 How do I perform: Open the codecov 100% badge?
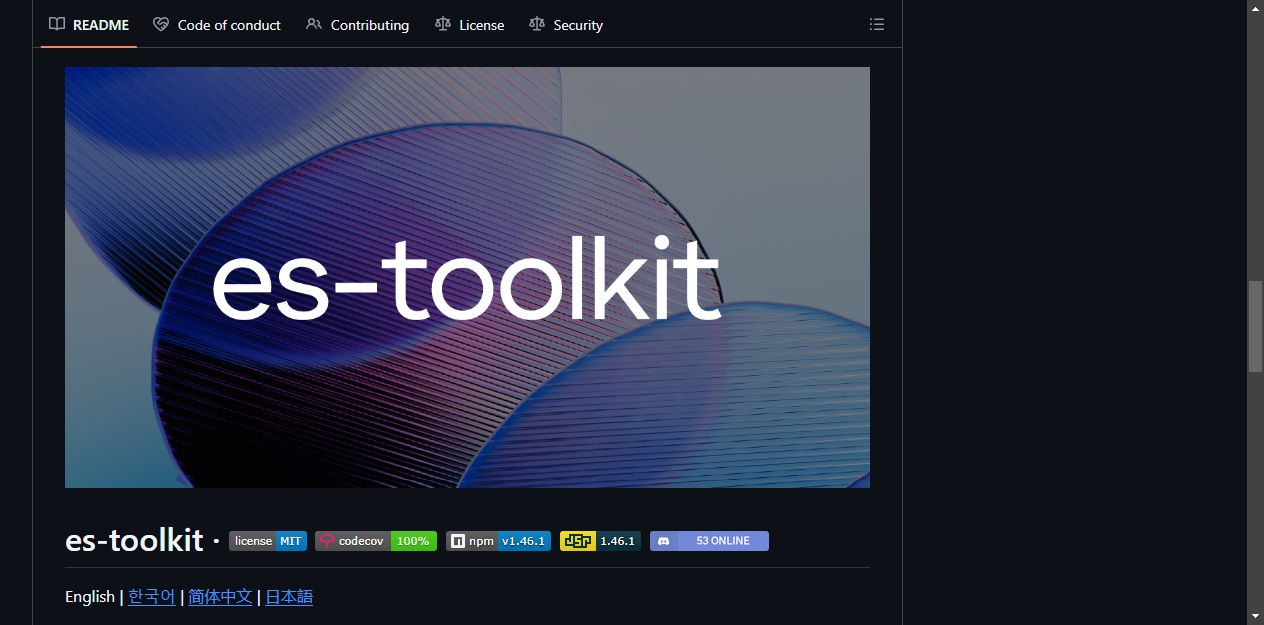click(376, 541)
